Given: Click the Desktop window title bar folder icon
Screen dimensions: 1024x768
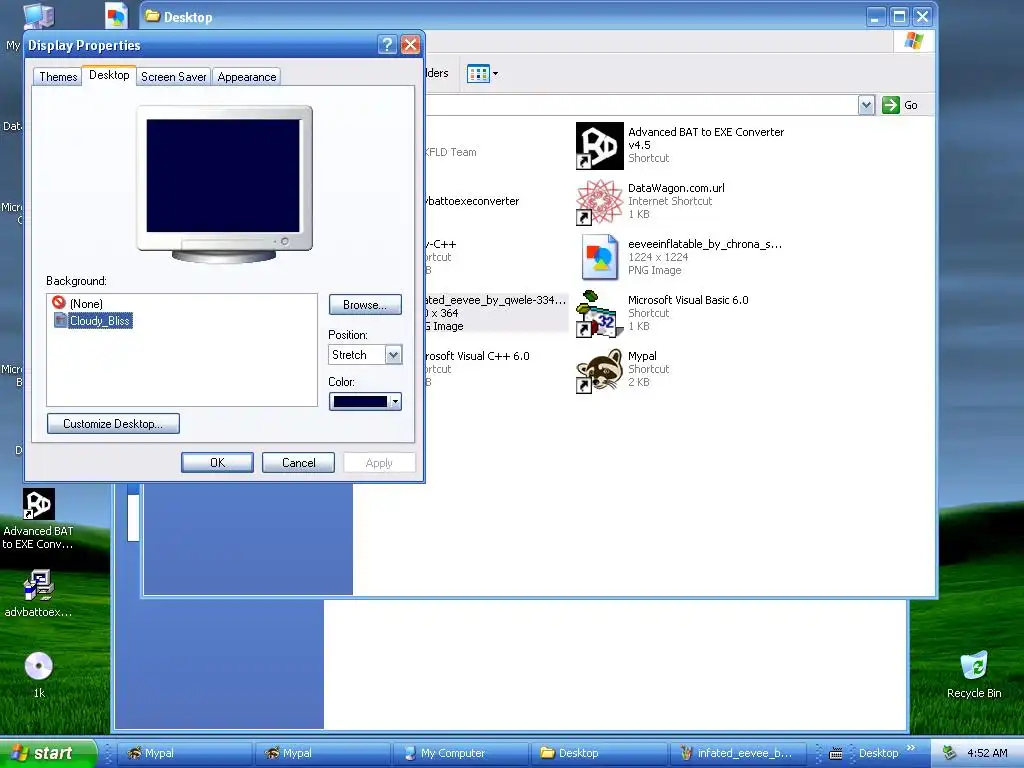Looking at the screenshot, I should (152, 16).
